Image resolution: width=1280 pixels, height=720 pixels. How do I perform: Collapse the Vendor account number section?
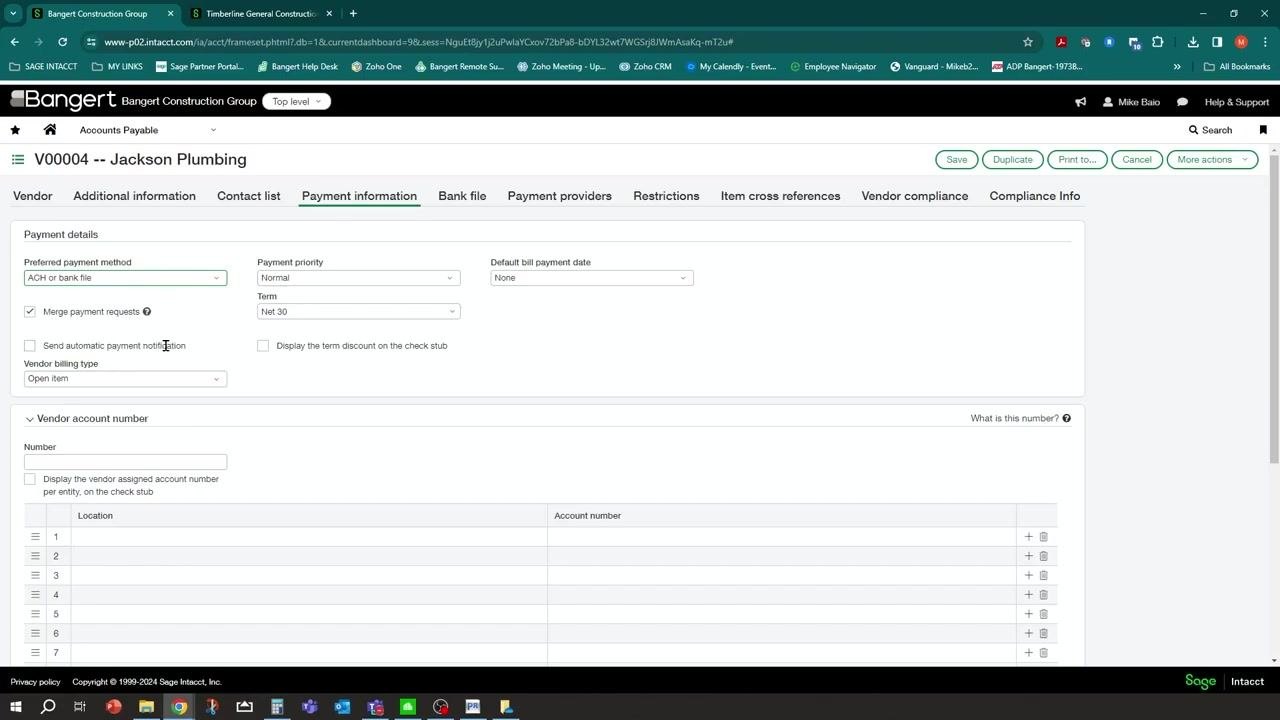pyautogui.click(x=29, y=419)
